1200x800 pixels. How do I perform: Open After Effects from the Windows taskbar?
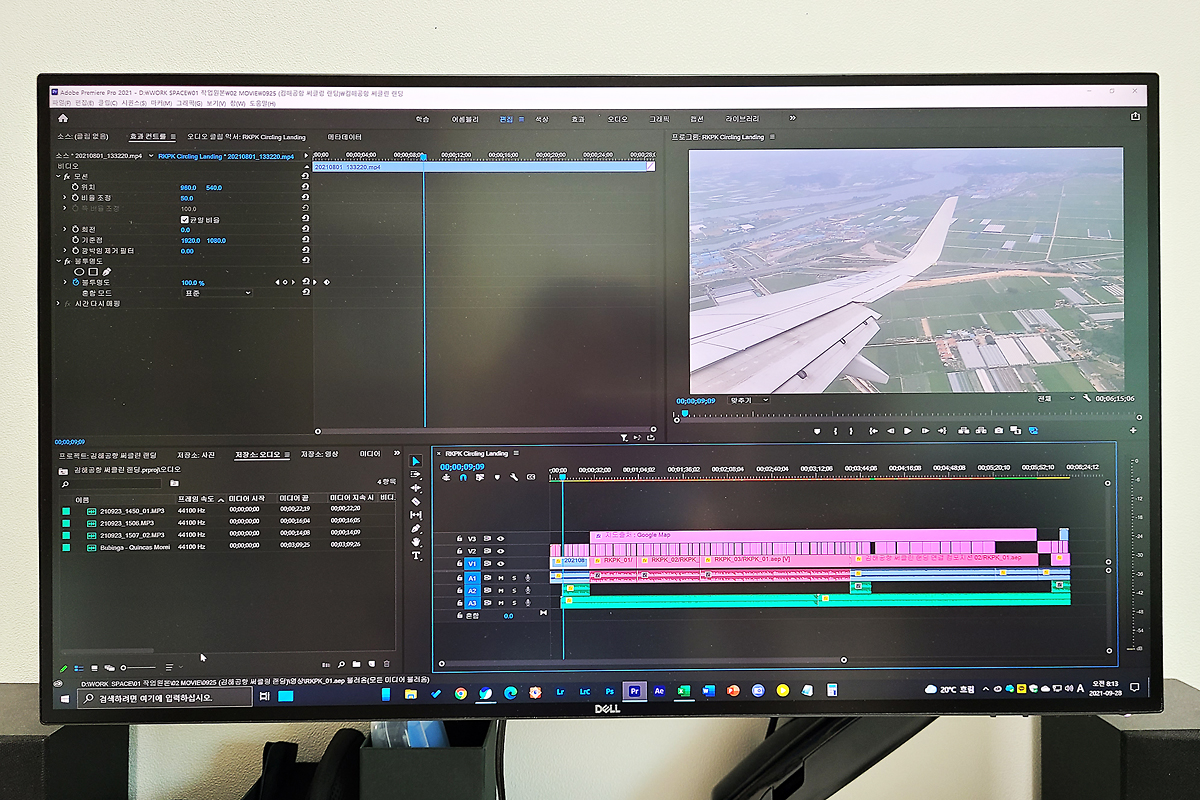660,691
